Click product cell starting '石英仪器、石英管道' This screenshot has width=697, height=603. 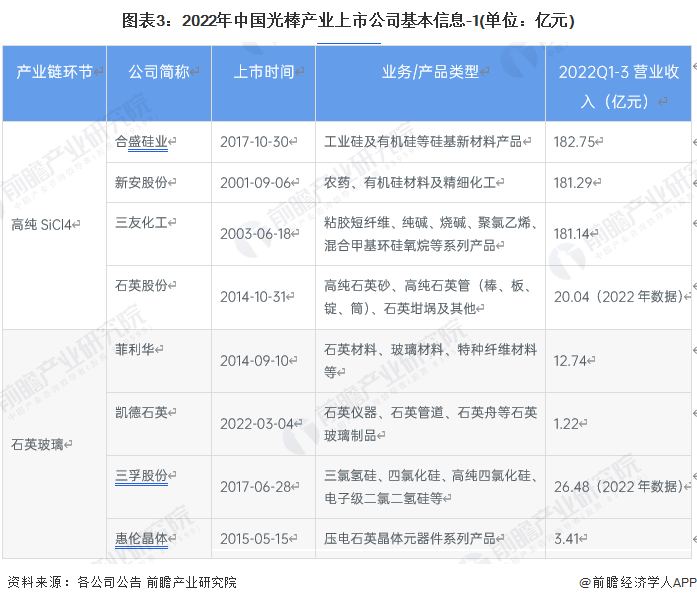(430, 424)
